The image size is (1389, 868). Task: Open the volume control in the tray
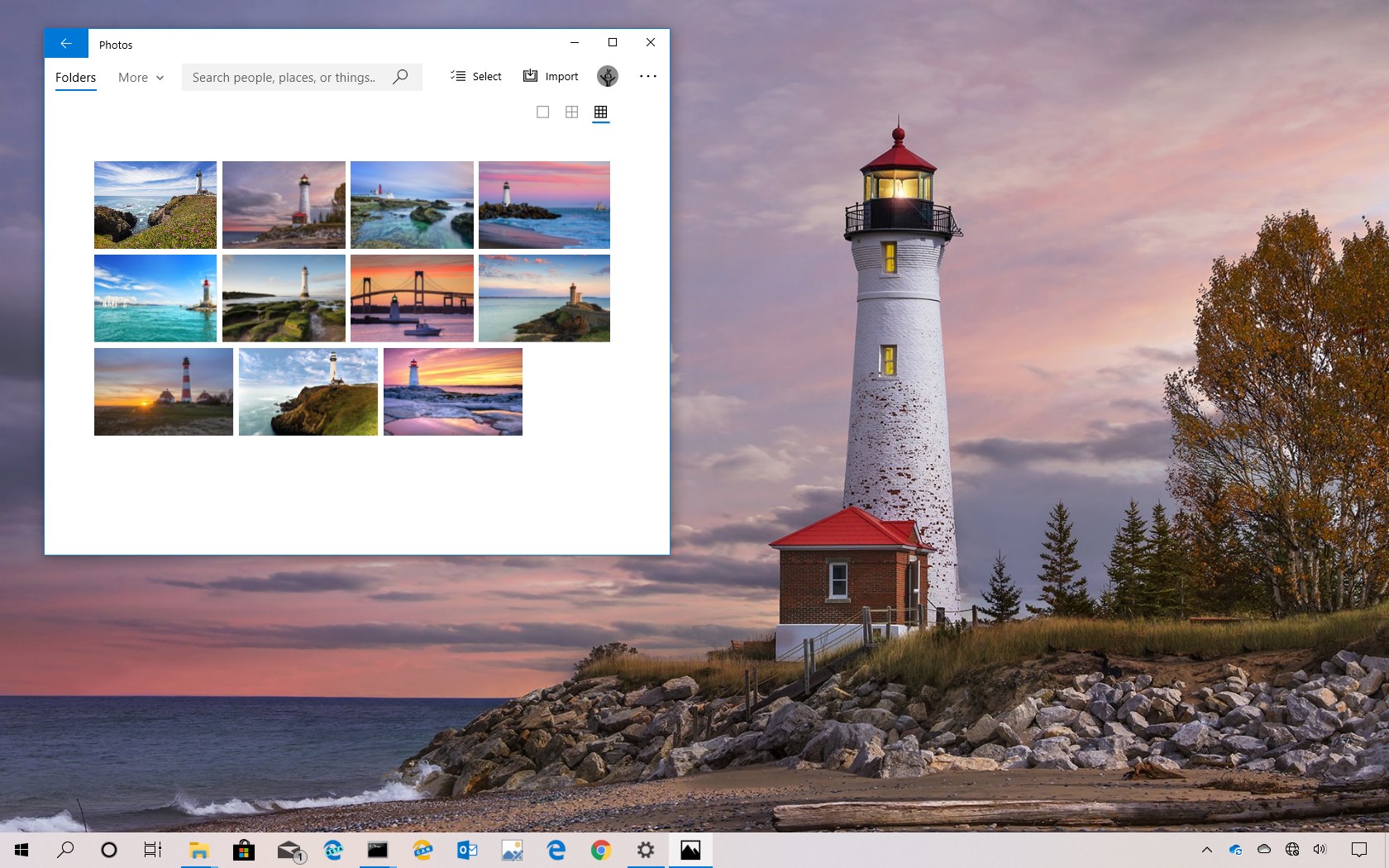coord(1320,850)
